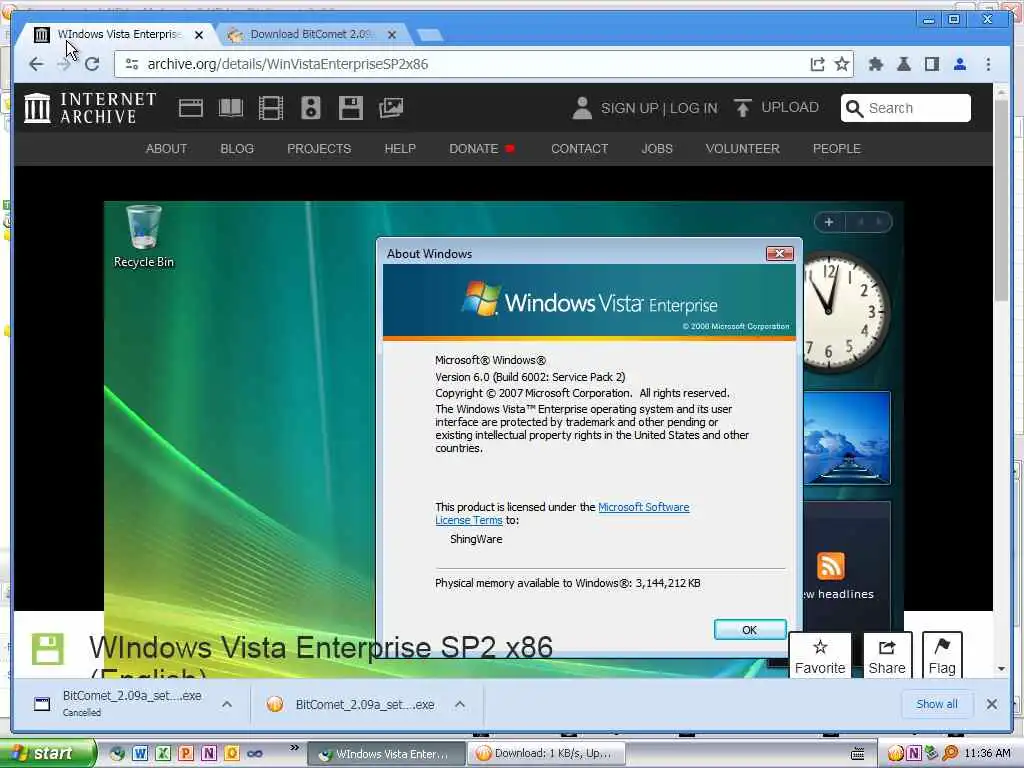This screenshot has width=1024, height=768.
Task: Open the BLOG menu item
Action: (x=237, y=149)
